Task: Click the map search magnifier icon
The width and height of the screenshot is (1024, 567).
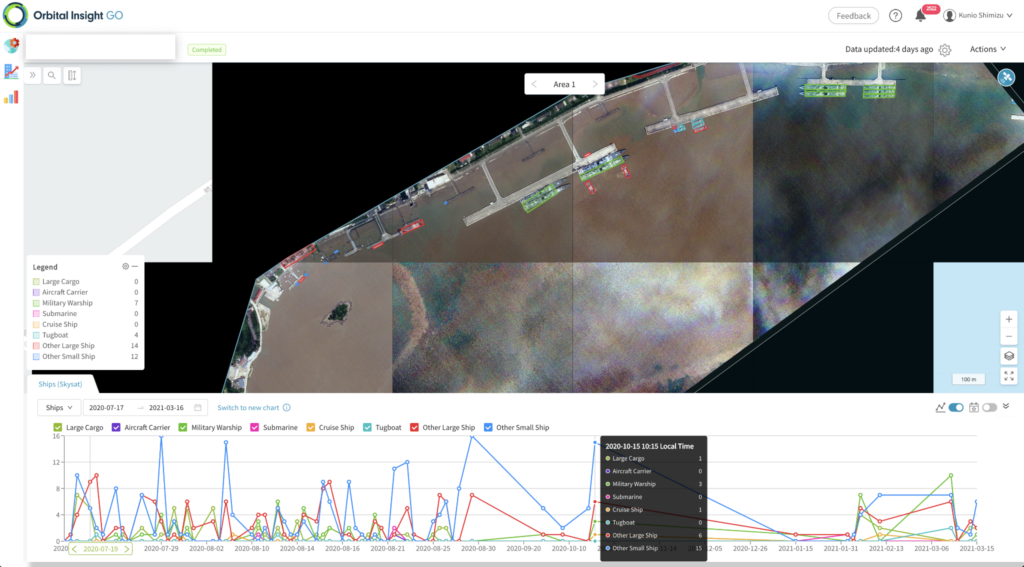Action: click(x=52, y=75)
